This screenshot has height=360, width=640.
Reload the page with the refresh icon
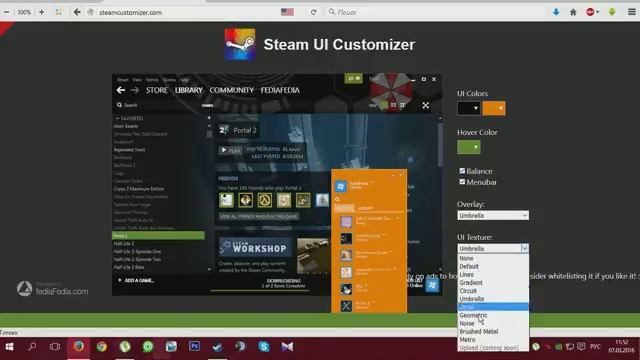point(313,12)
